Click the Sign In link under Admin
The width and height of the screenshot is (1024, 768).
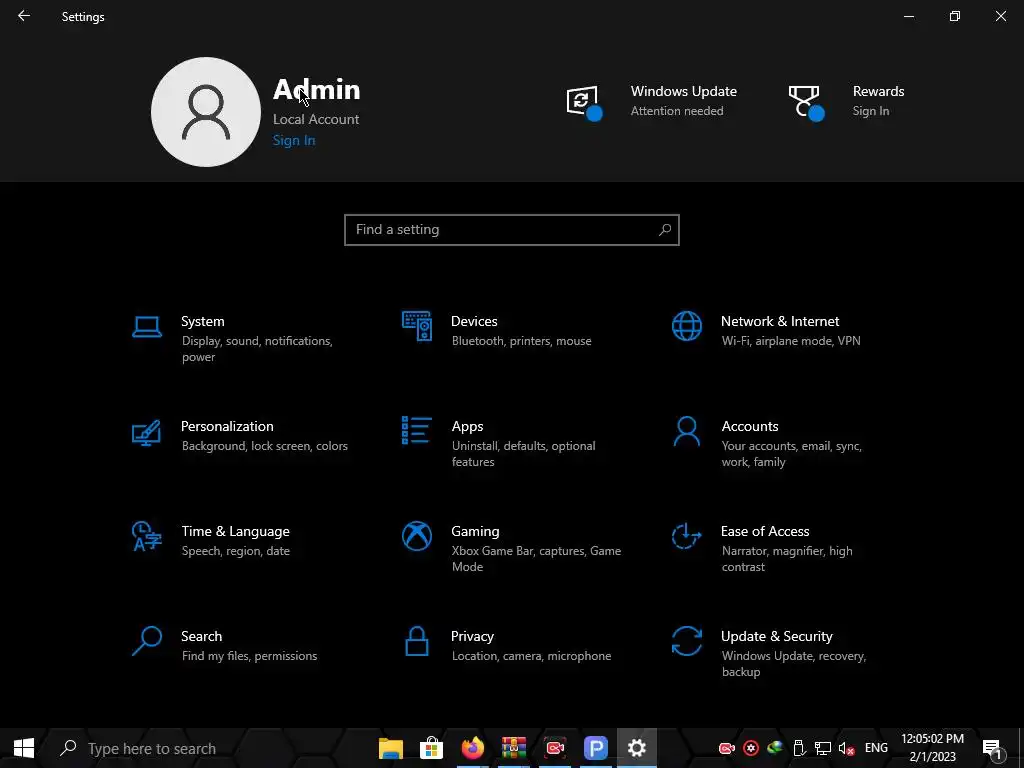(294, 140)
